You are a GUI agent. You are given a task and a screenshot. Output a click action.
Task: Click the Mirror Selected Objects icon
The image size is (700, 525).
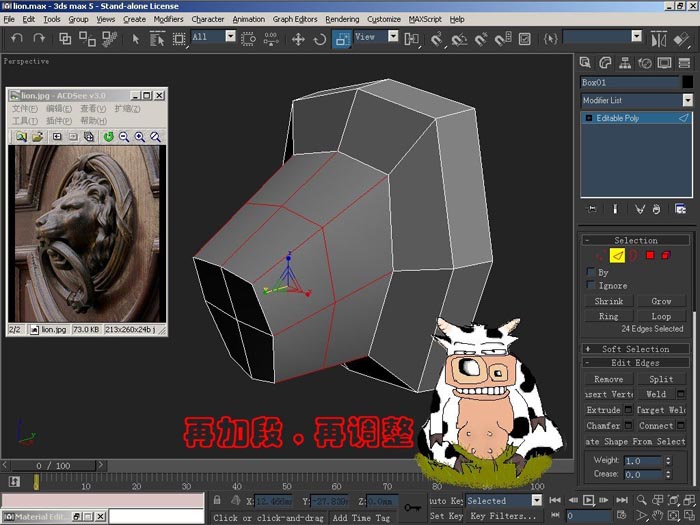click(x=659, y=39)
